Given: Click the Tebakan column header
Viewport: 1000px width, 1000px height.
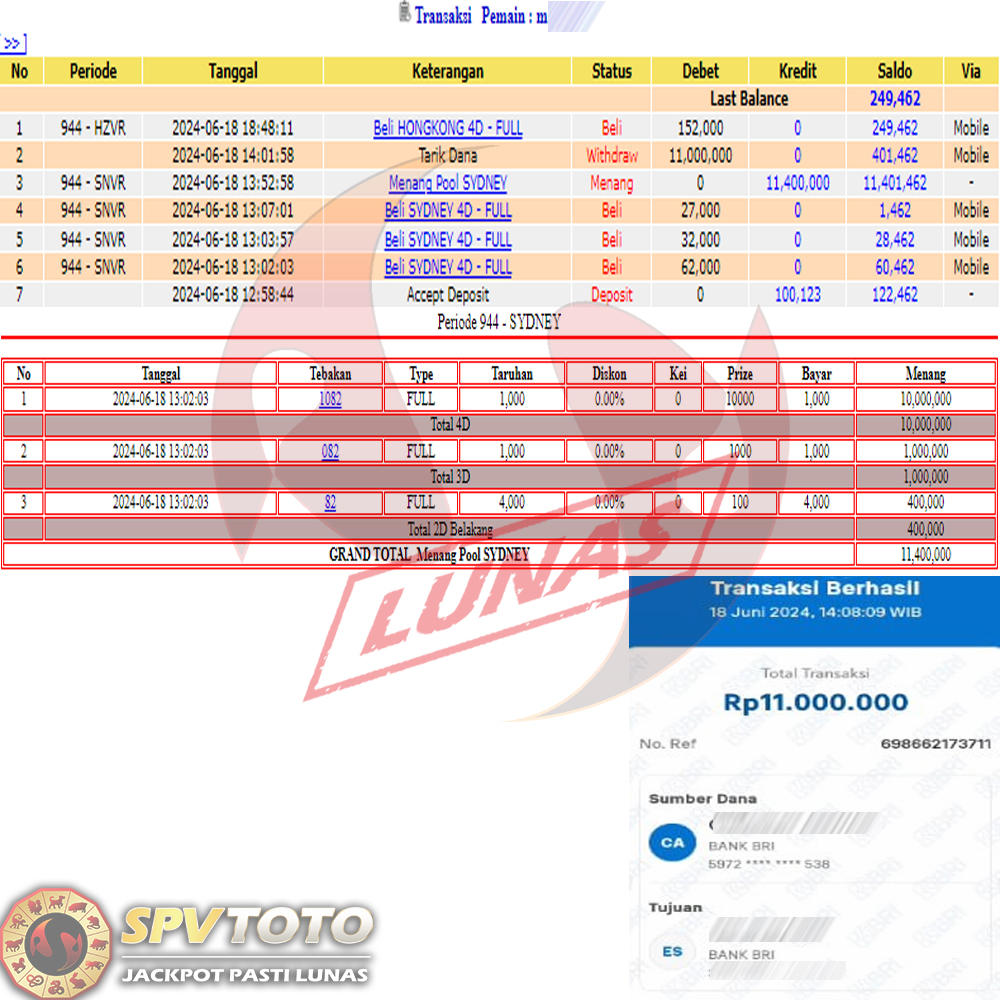Looking at the screenshot, I should pos(330,374).
